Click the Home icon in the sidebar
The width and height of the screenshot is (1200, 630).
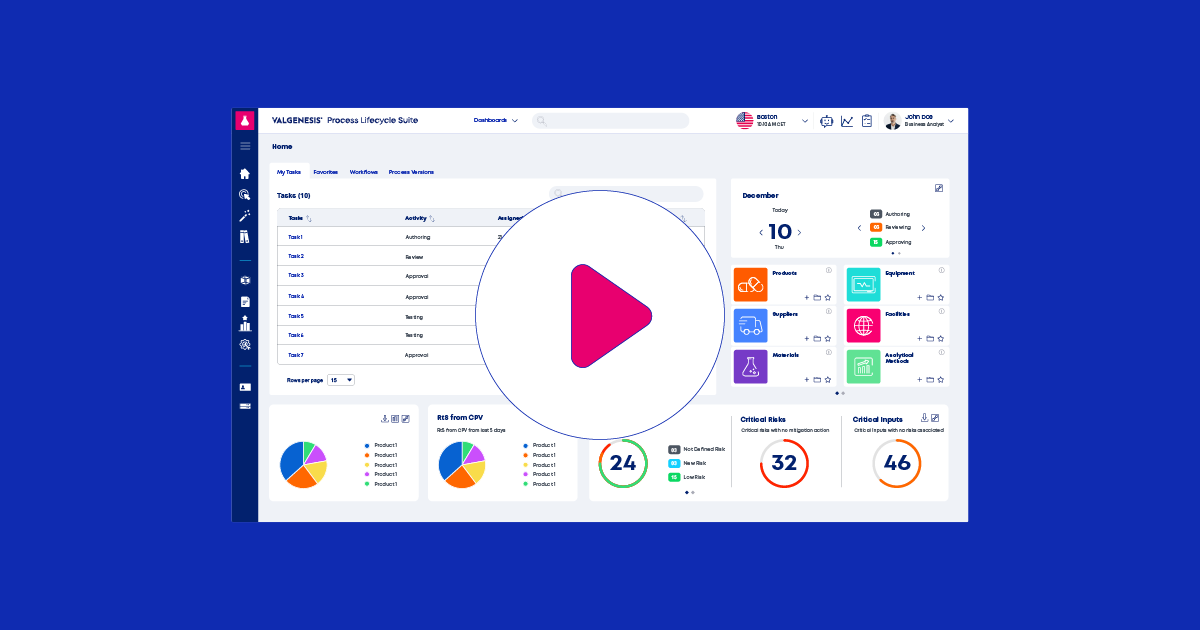click(x=245, y=174)
